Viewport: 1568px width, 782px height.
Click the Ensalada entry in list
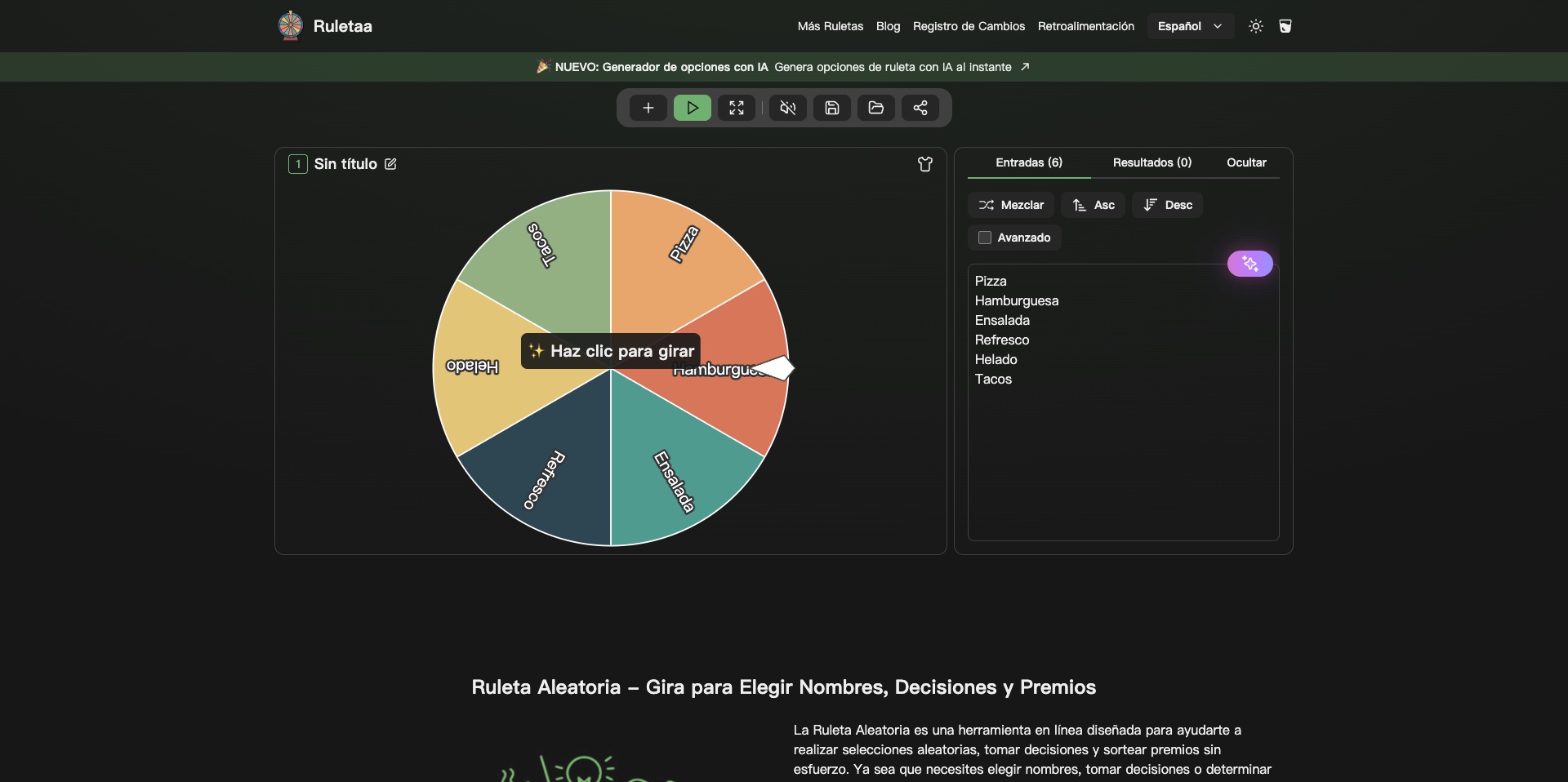(x=1002, y=320)
